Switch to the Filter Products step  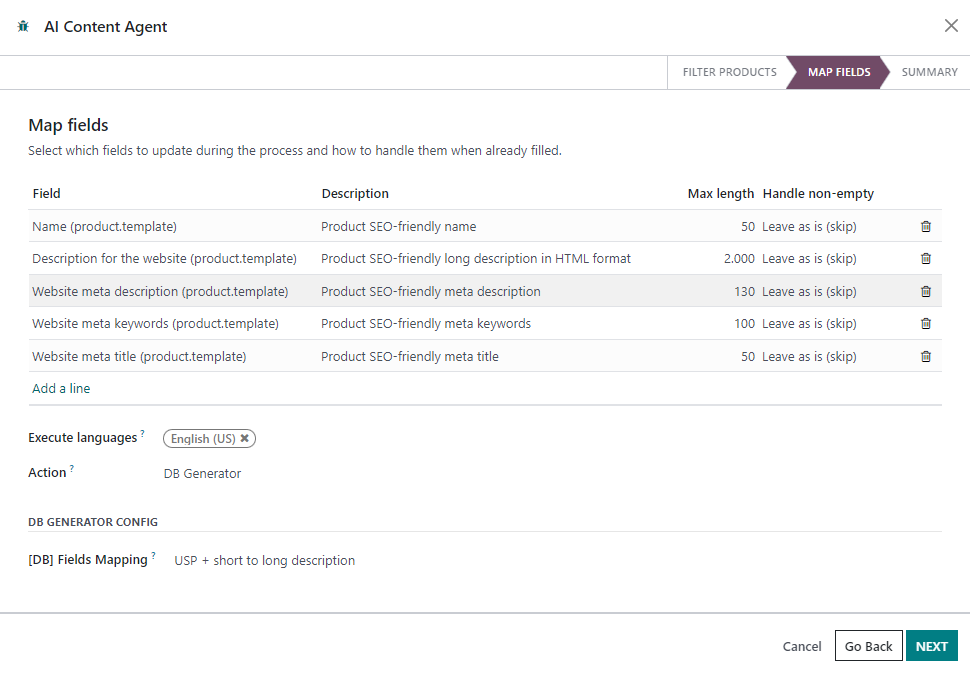coord(729,72)
